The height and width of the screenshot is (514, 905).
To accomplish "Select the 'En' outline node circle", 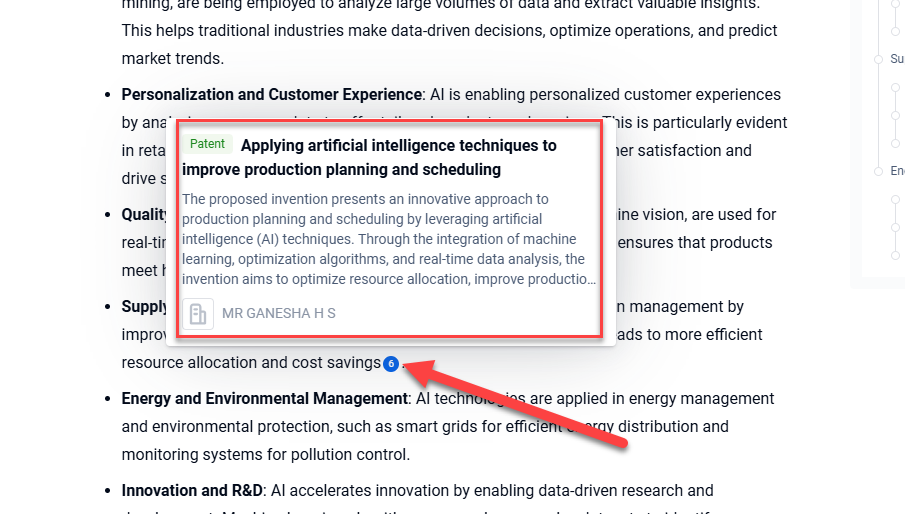I will point(878,171).
